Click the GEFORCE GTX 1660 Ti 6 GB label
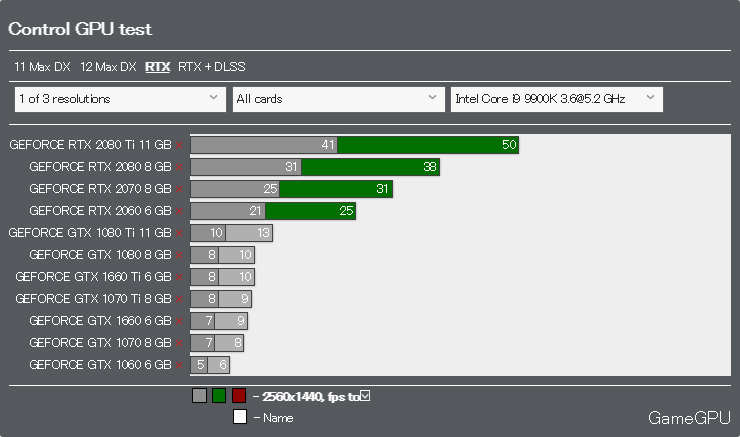The width and height of the screenshot is (740, 437). click(x=93, y=277)
